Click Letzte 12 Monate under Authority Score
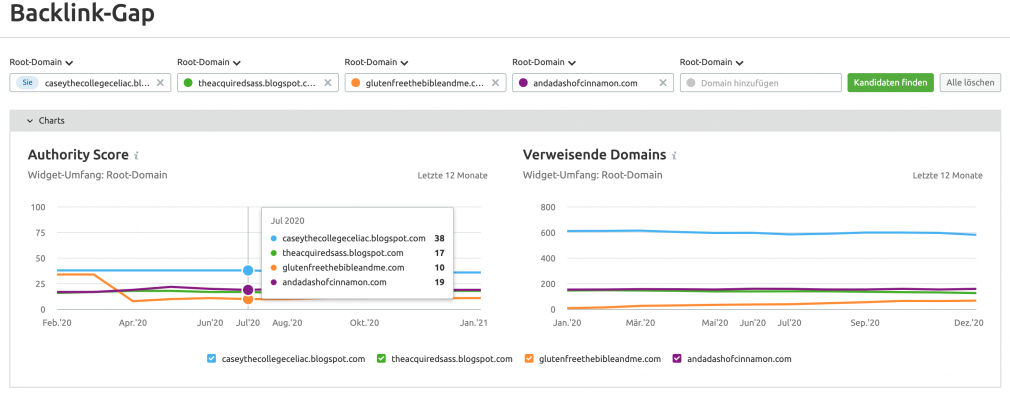 [x=452, y=176]
